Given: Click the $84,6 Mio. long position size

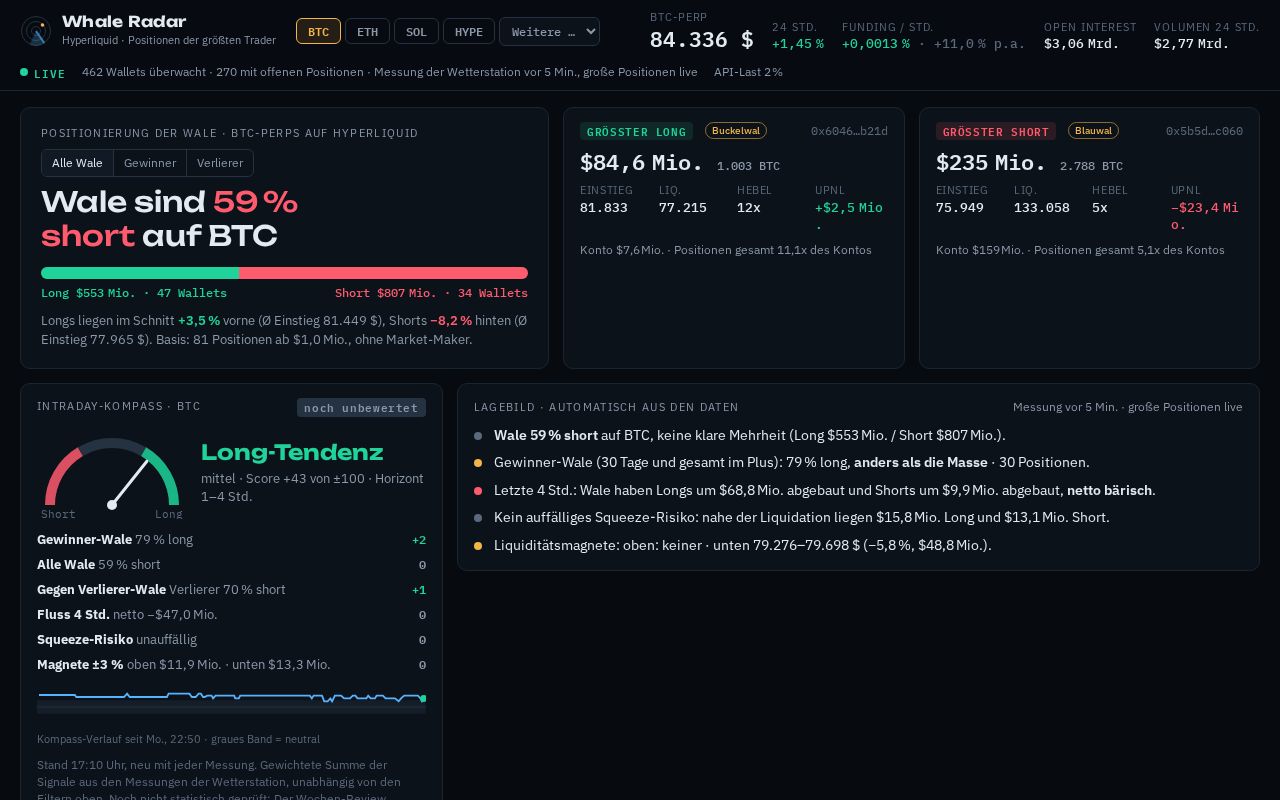Looking at the screenshot, I should pyautogui.click(x=641, y=163).
